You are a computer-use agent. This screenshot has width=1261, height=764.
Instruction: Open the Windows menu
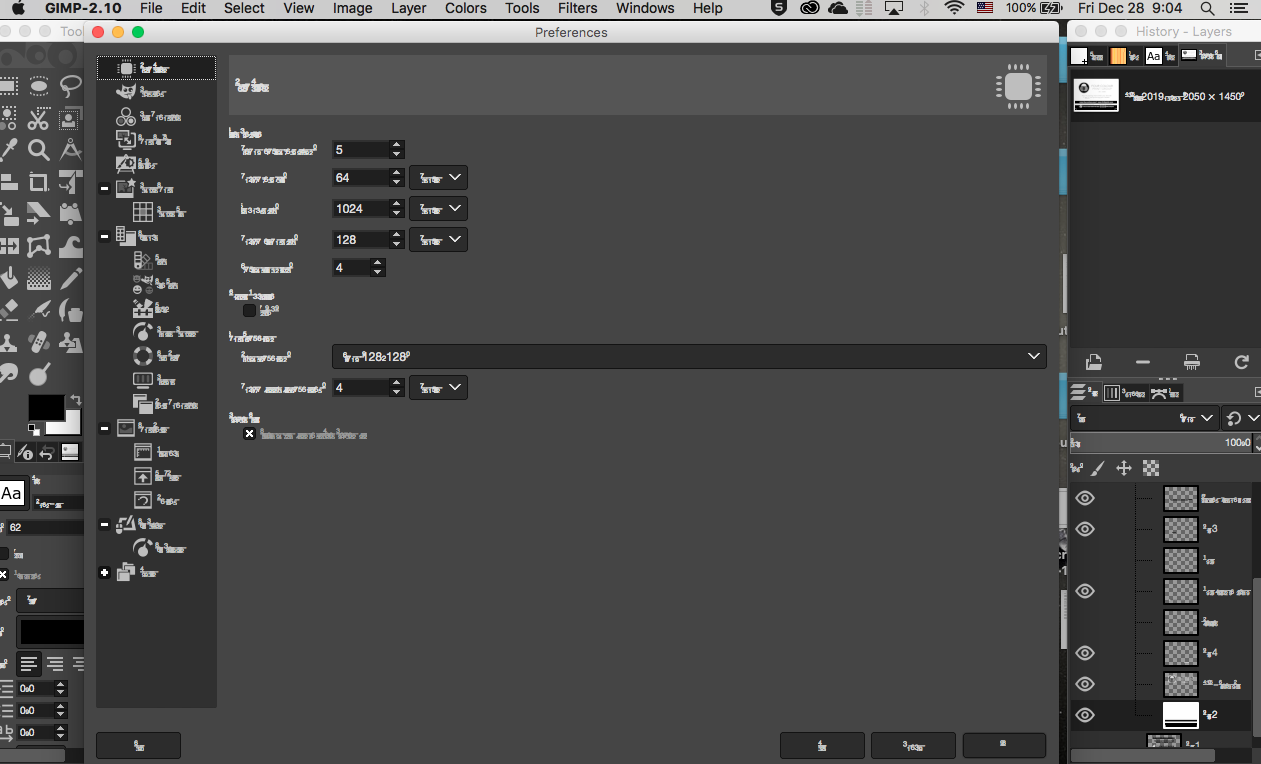(645, 8)
